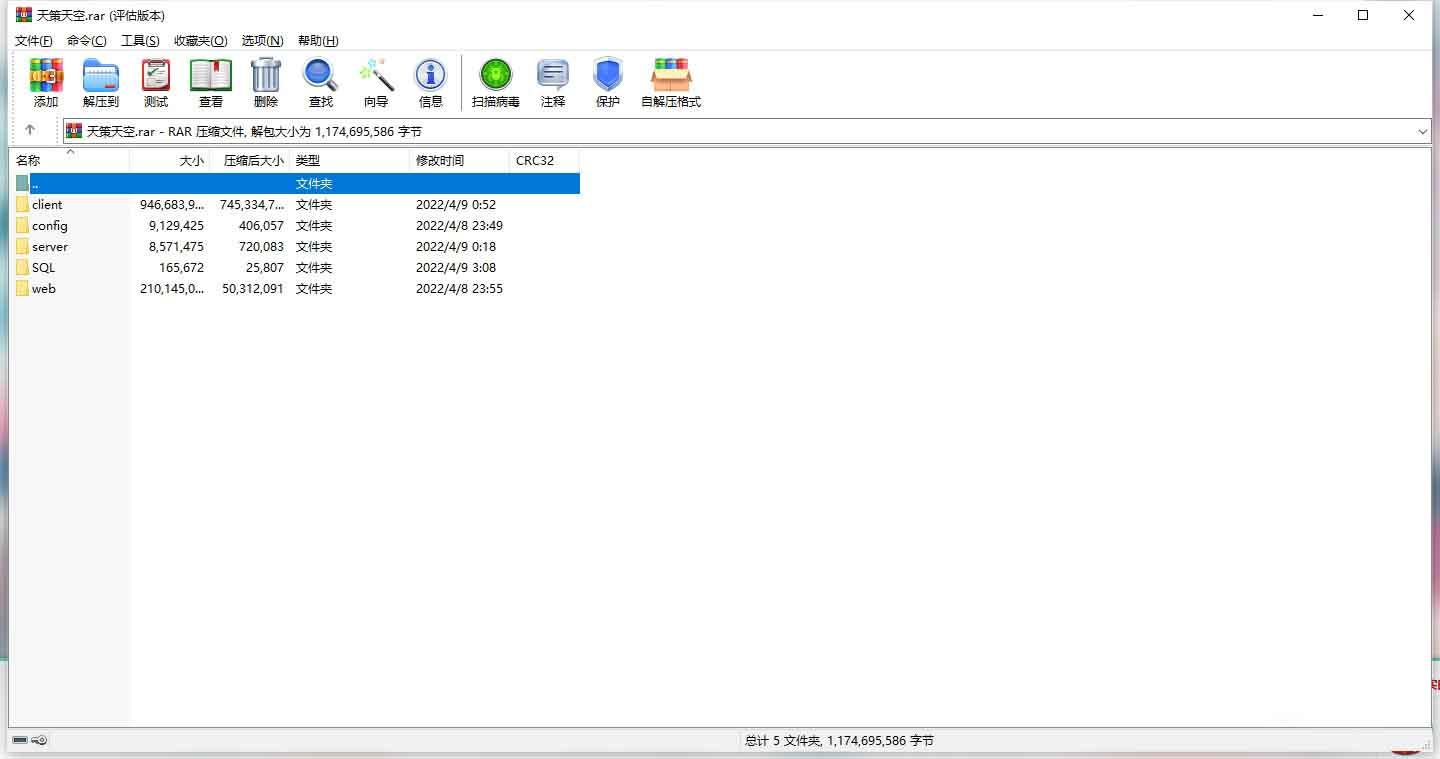Open the 向导 (Wizard) wand icon
The width and height of the screenshot is (1440, 759).
pyautogui.click(x=376, y=75)
